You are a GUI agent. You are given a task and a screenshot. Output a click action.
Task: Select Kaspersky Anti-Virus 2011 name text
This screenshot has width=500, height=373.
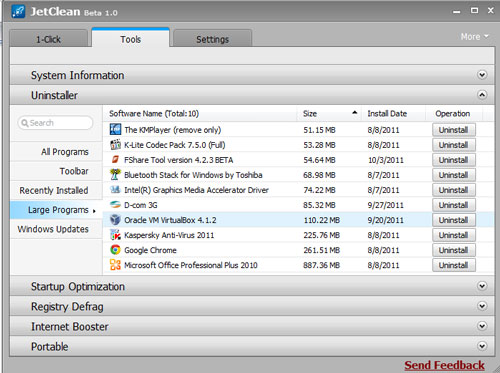(169, 235)
